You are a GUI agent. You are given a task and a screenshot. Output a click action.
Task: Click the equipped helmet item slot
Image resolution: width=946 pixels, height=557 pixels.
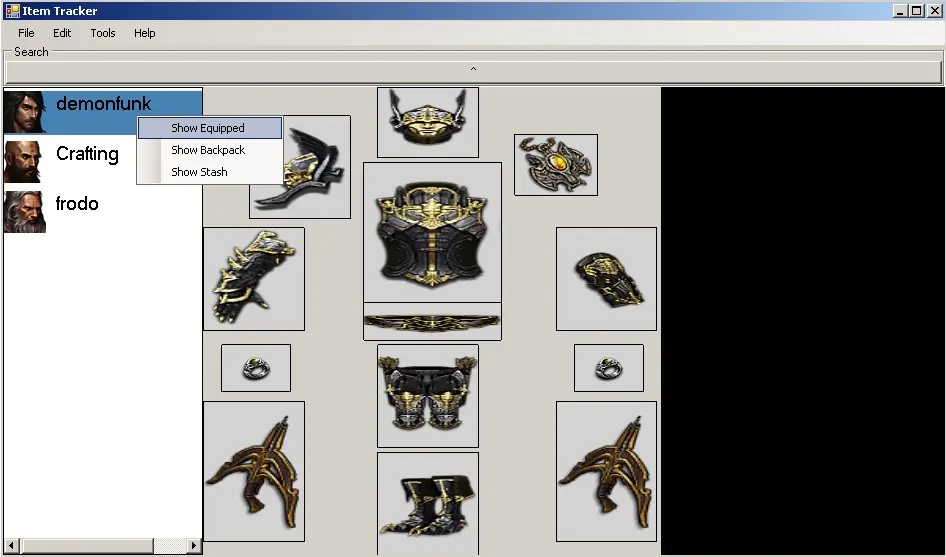pyautogui.click(x=428, y=123)
